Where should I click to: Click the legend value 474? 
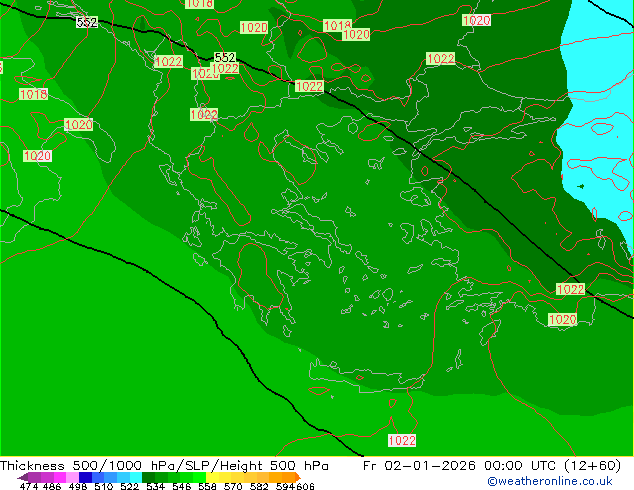[29, 486]
